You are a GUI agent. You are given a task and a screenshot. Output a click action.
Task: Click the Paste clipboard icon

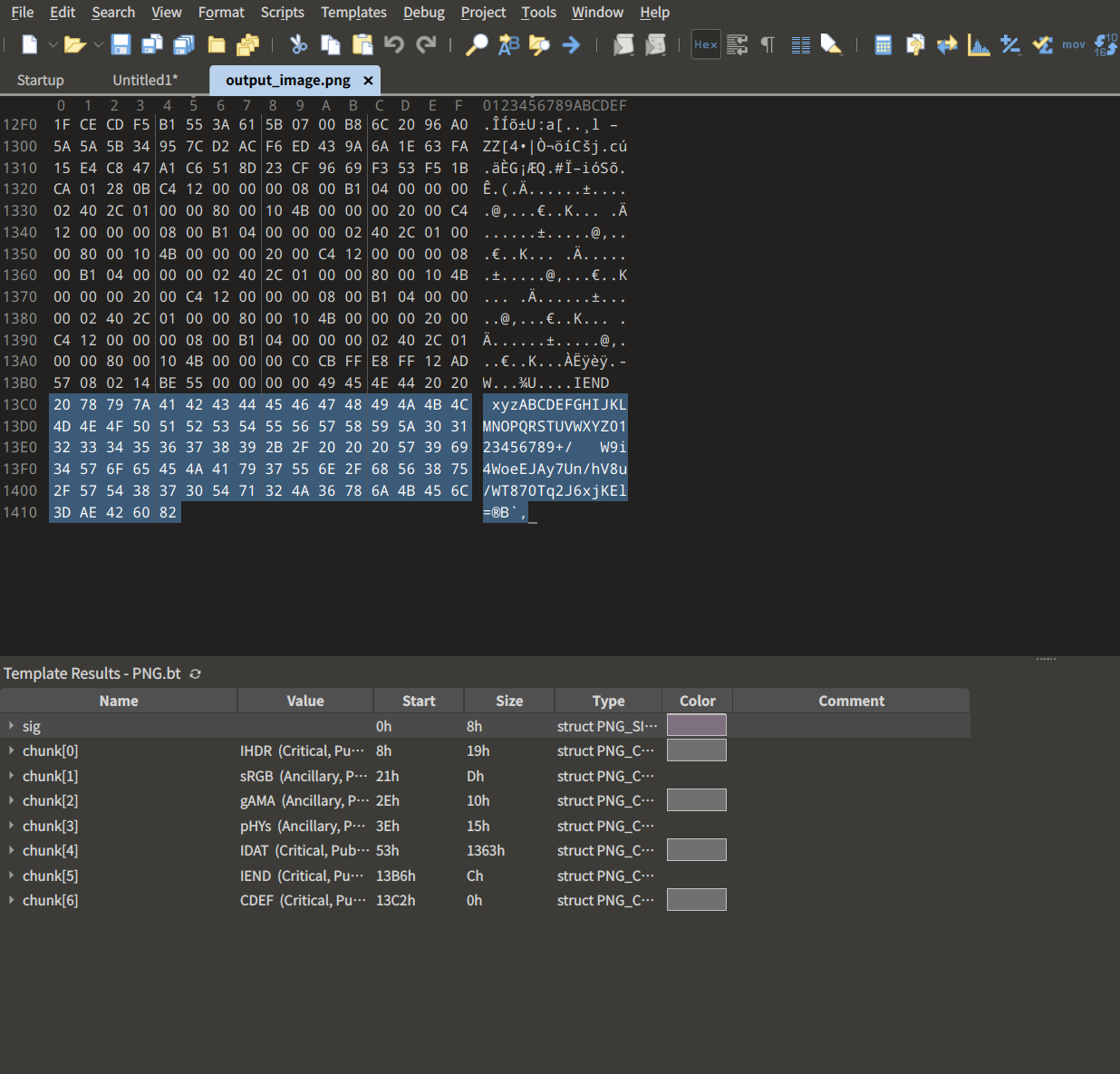pos(362,44)
